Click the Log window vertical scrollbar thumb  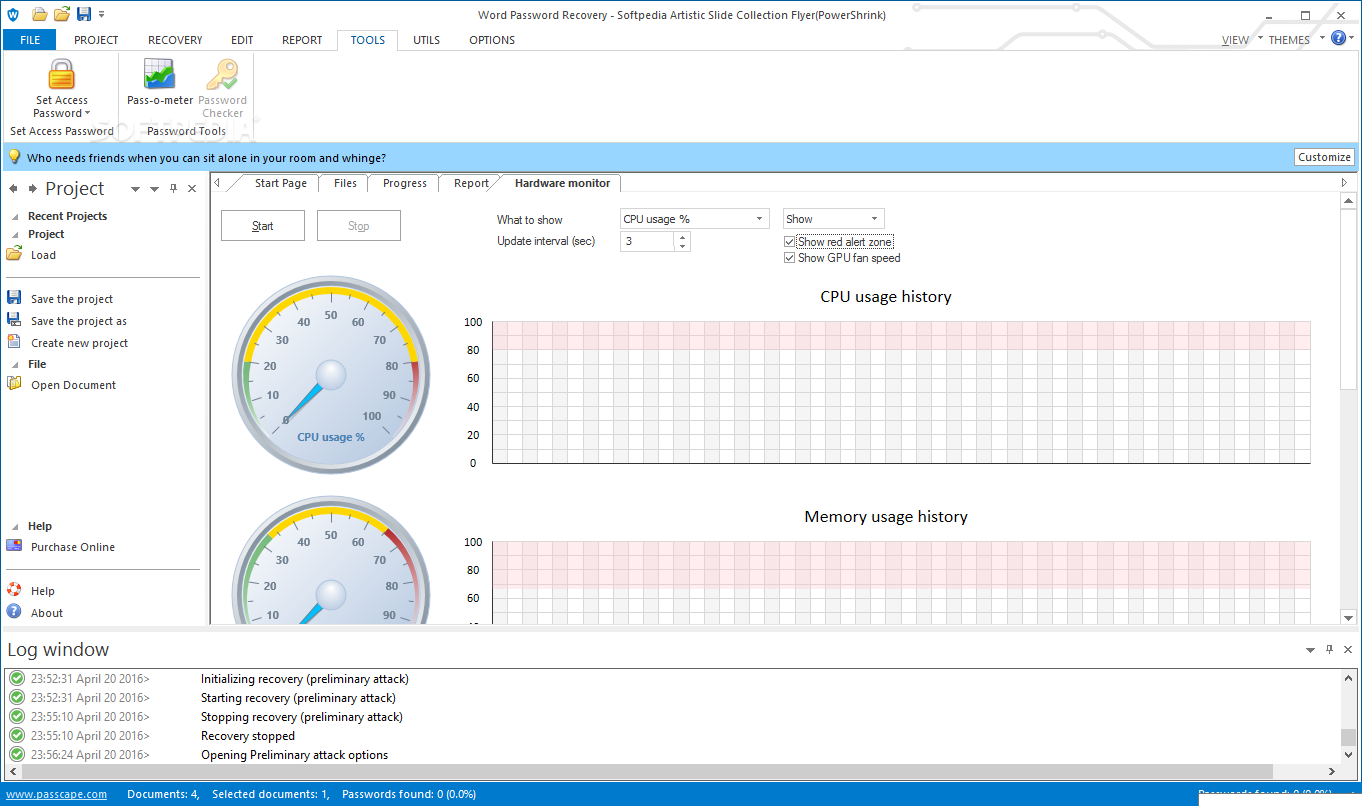tap(1348, 737)
